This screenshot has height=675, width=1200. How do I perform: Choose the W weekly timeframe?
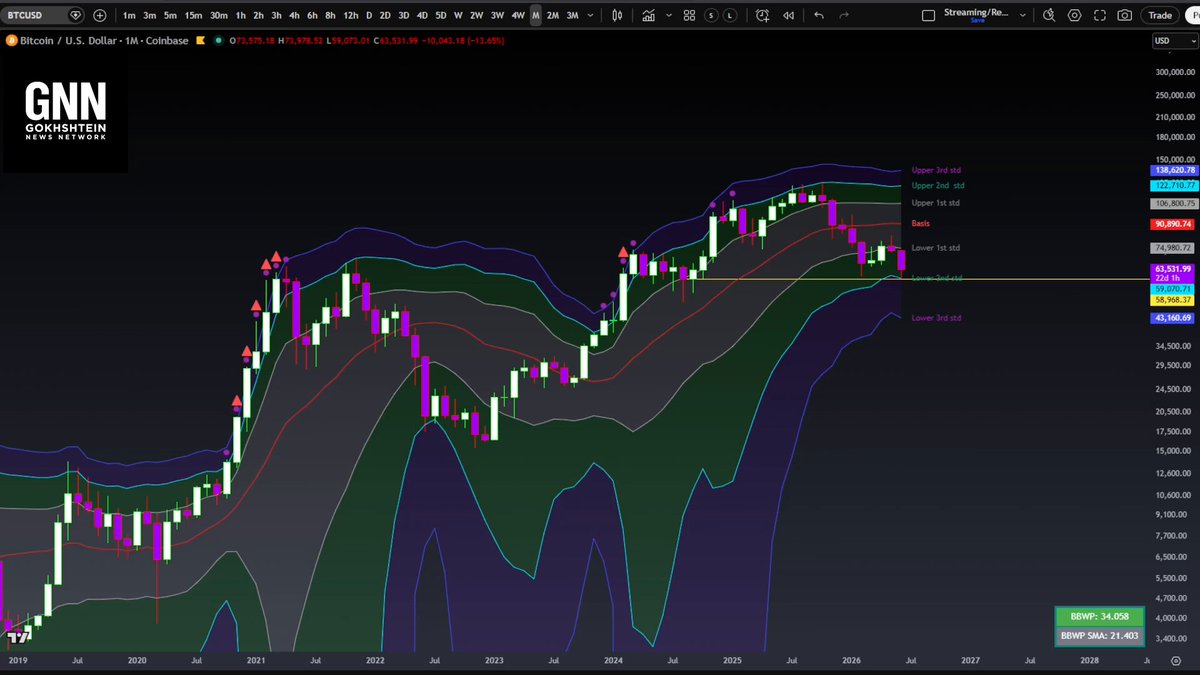pos(458,15)
